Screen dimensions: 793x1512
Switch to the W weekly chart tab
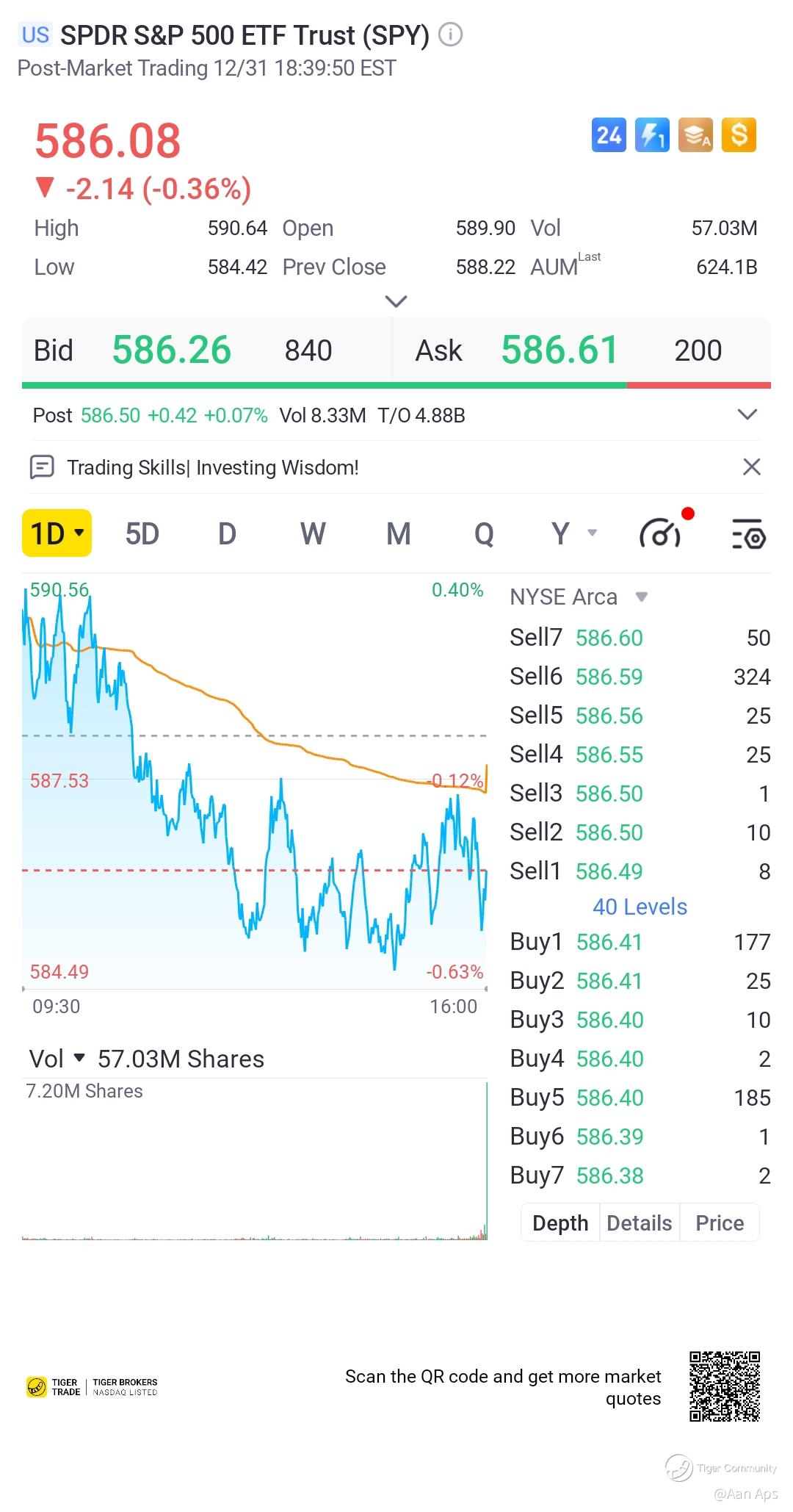coord(313,533)
